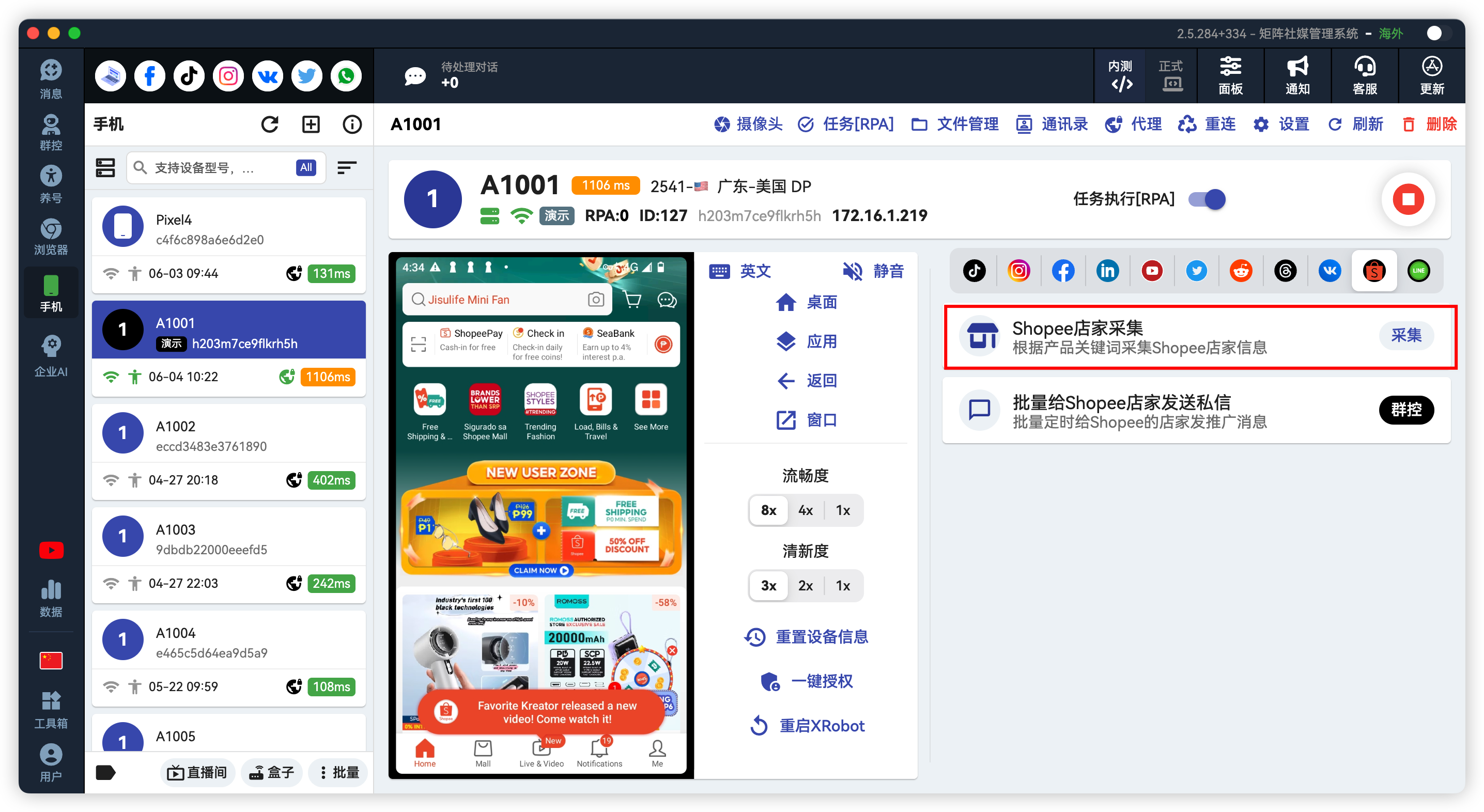1484x812 pixels.
Task: Set 流畅度 smoothness to 1x
Action: coord(843,510)
